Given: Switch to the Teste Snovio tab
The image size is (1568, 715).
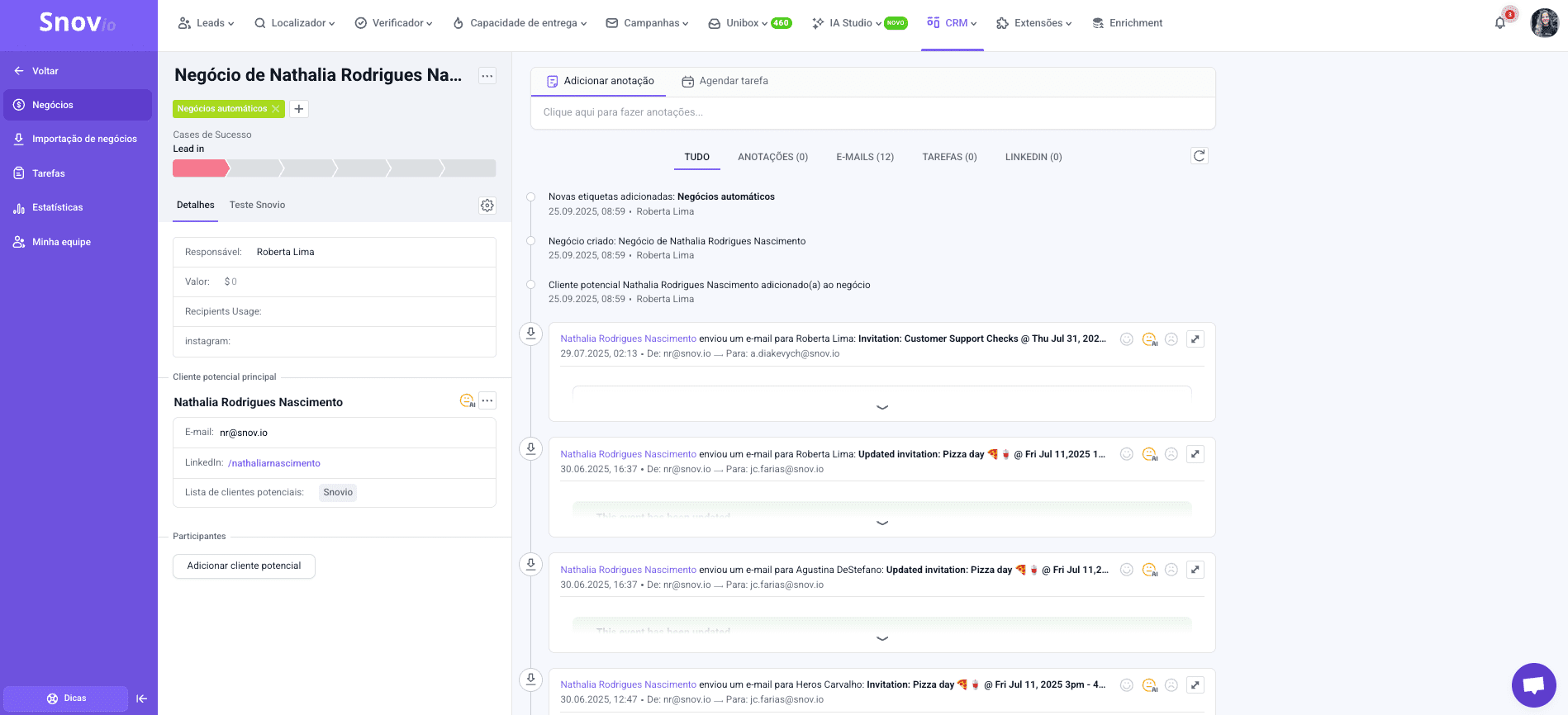Looking at the screenshot, I should click(x=257, y=205).
